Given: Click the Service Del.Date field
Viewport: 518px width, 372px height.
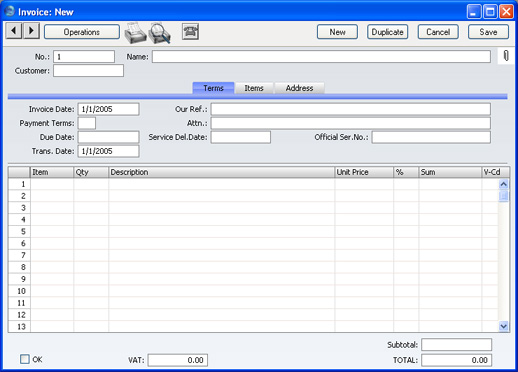Looking at the screenshot, I should (x=241, y=137).
